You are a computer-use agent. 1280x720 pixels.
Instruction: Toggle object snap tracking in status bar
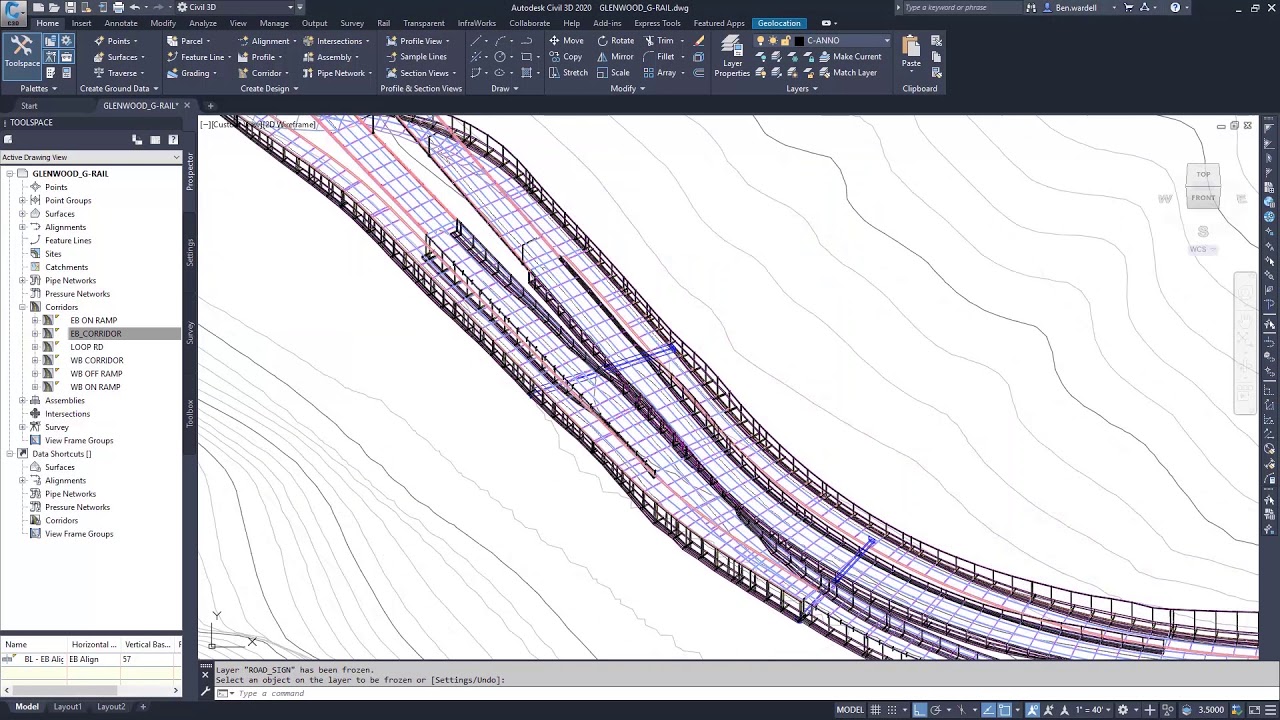pyautogui.click(x=989, y=710)
